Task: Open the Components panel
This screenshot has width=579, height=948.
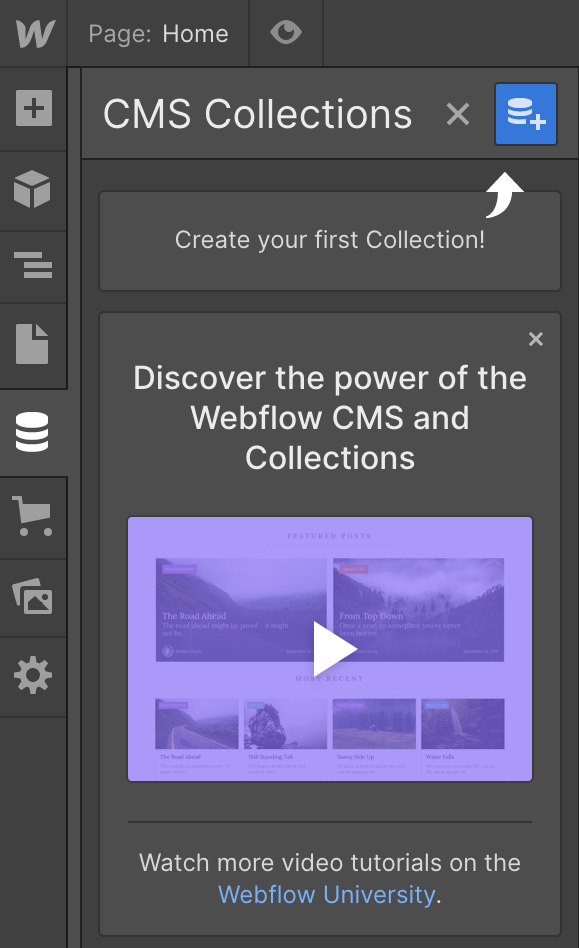Action: pyautogui.click(x=34, y=188)
